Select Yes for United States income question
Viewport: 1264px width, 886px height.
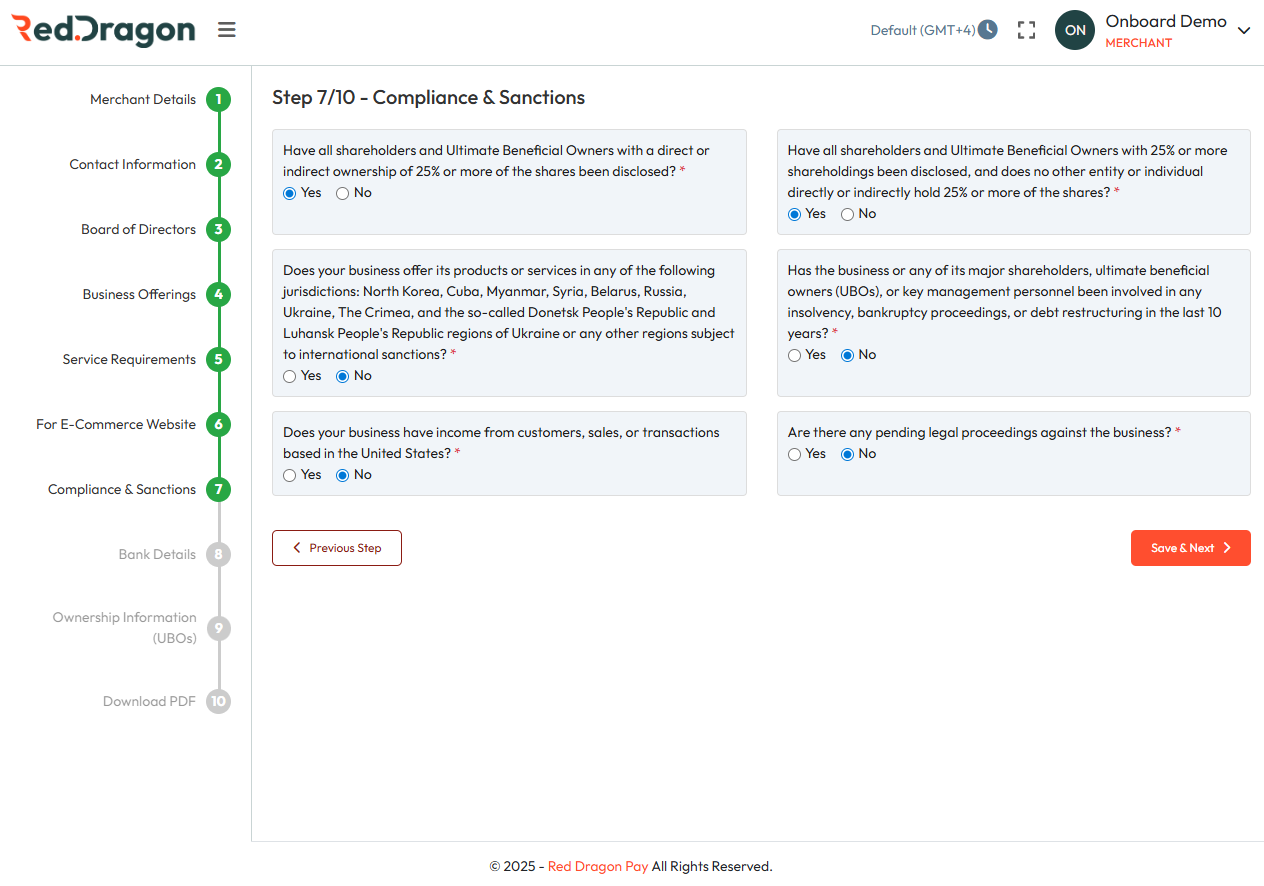click(x=290, y=476)
